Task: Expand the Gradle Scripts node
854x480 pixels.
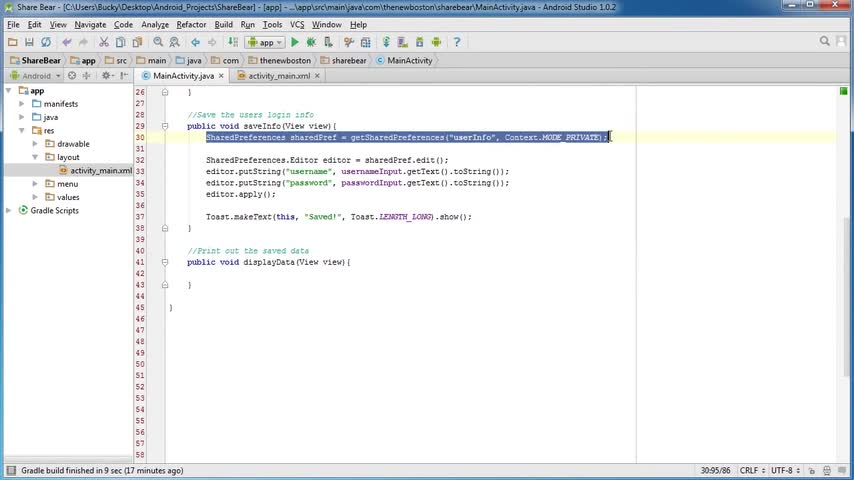Action: pyautogui.click(x=9, y=210)
